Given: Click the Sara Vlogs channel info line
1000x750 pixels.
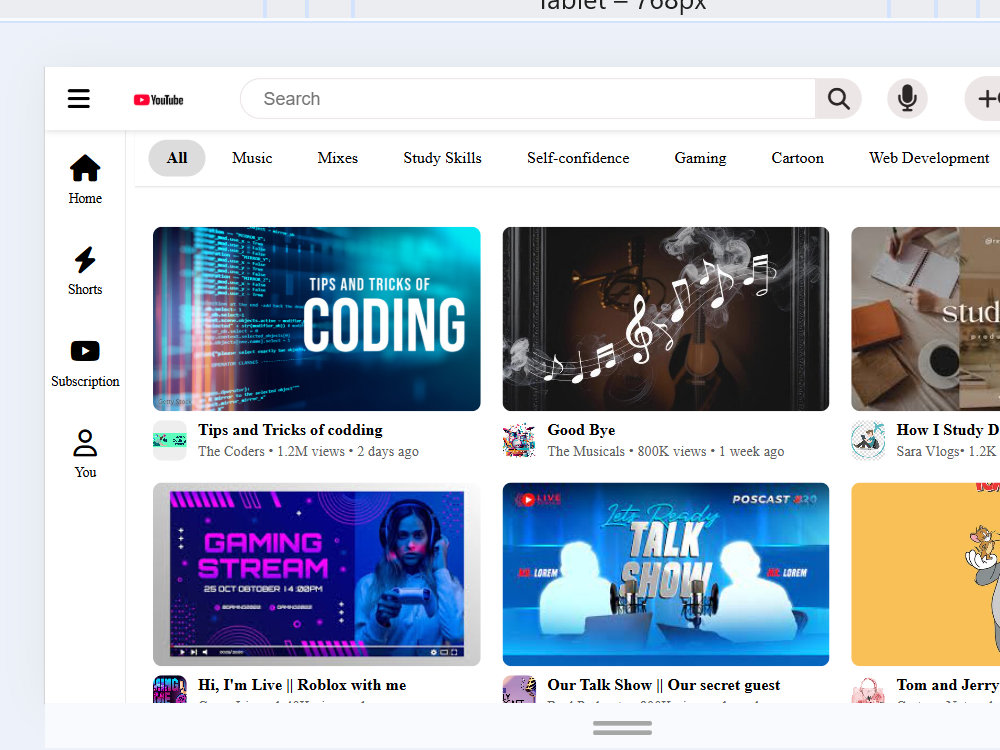Looking at the screenshot, I should pyautogui.click(x=948, y=452).
